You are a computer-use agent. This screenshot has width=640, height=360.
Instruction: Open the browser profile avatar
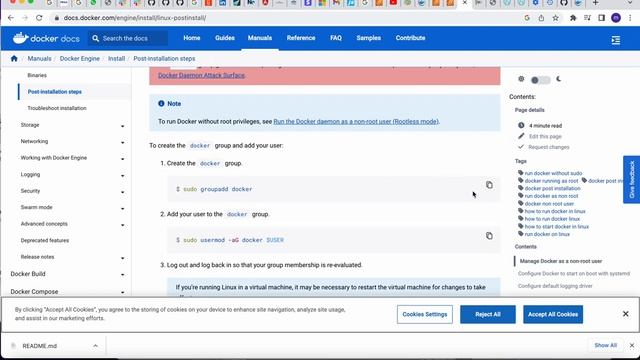click(616, 18)
